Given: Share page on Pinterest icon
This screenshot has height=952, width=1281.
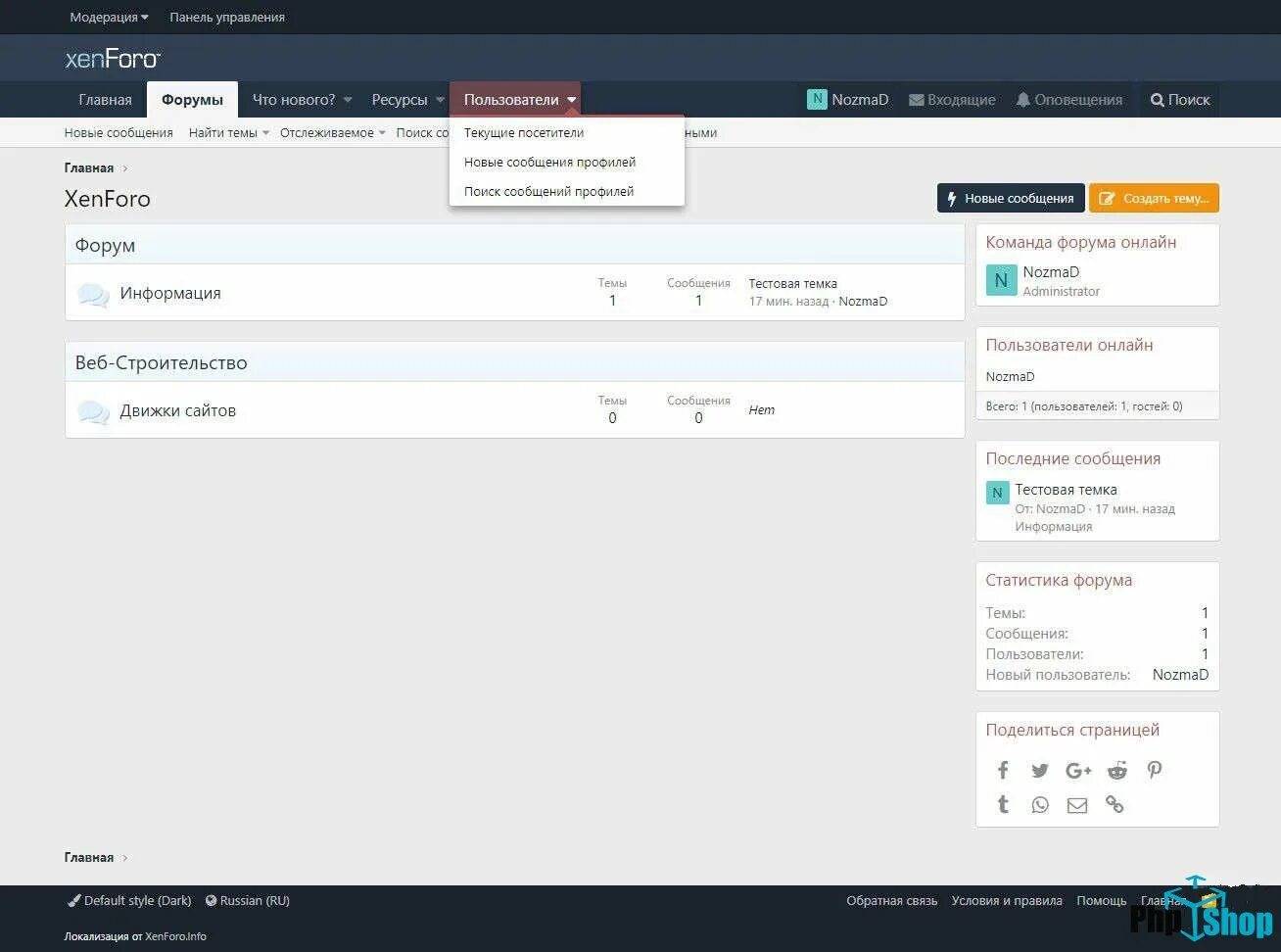Looking at the screenshot, I should tap(1155, 770).
